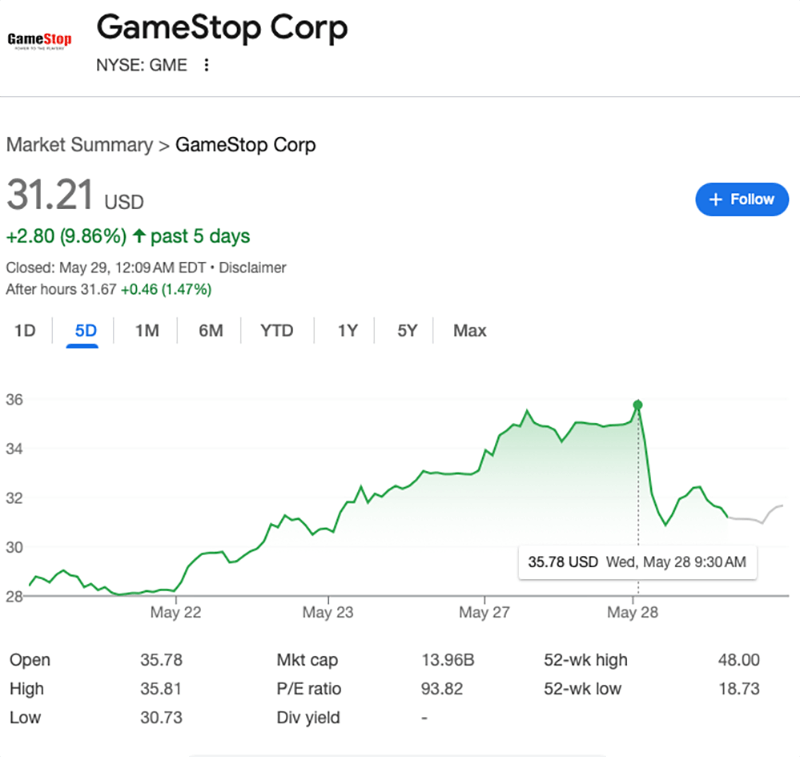Select the 1M time range
800x757 pixels.
(x=146, y=330)
